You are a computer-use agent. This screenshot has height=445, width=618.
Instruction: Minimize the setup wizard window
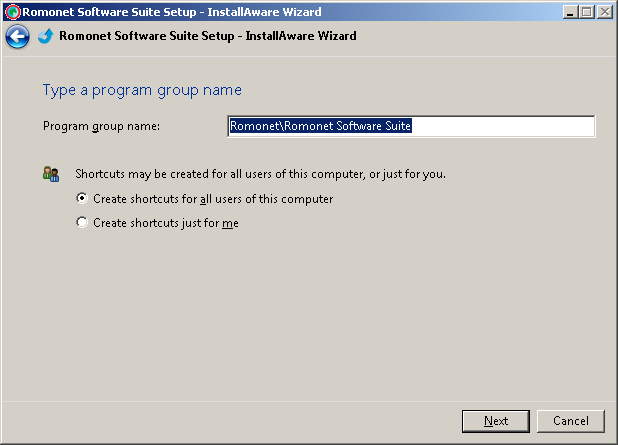(x=570, y=12)
